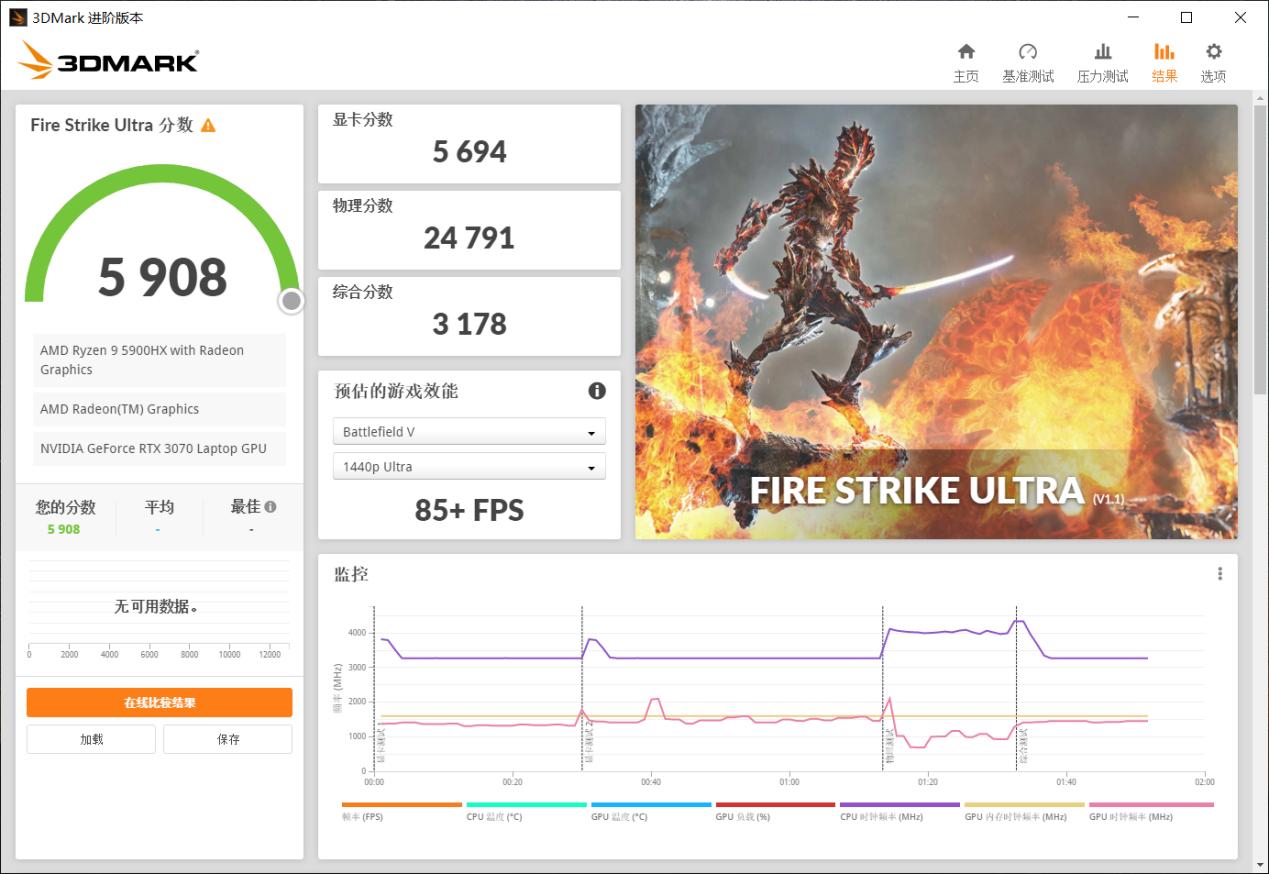
Task: Switch to the 压力测试 (Stress Test) tab
Action: [1101, 60]
